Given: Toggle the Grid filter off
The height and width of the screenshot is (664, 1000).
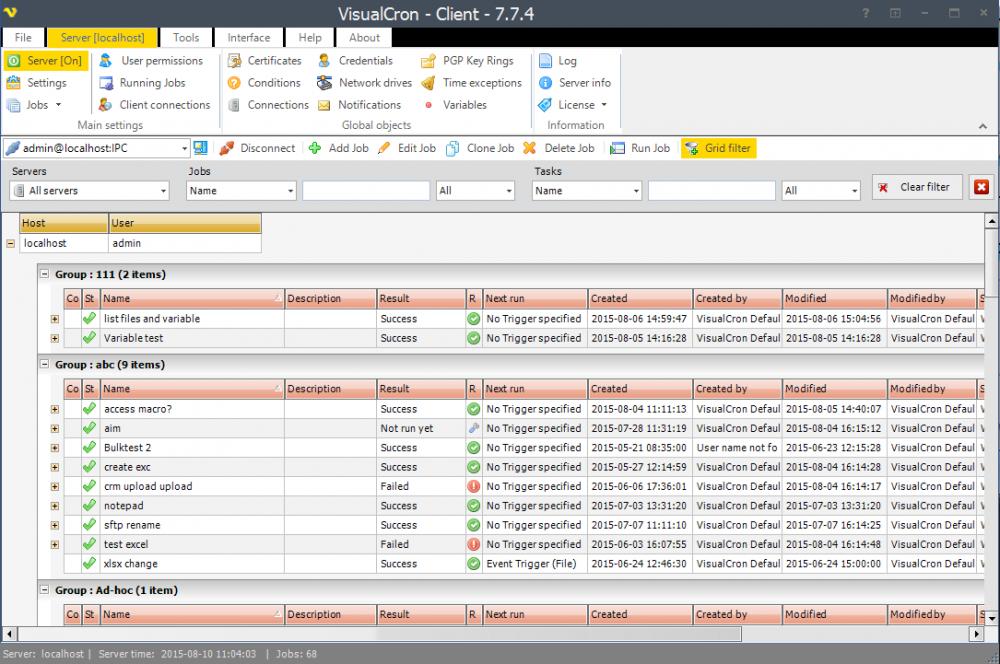Looking at the screenshot, I should [717, 148].
